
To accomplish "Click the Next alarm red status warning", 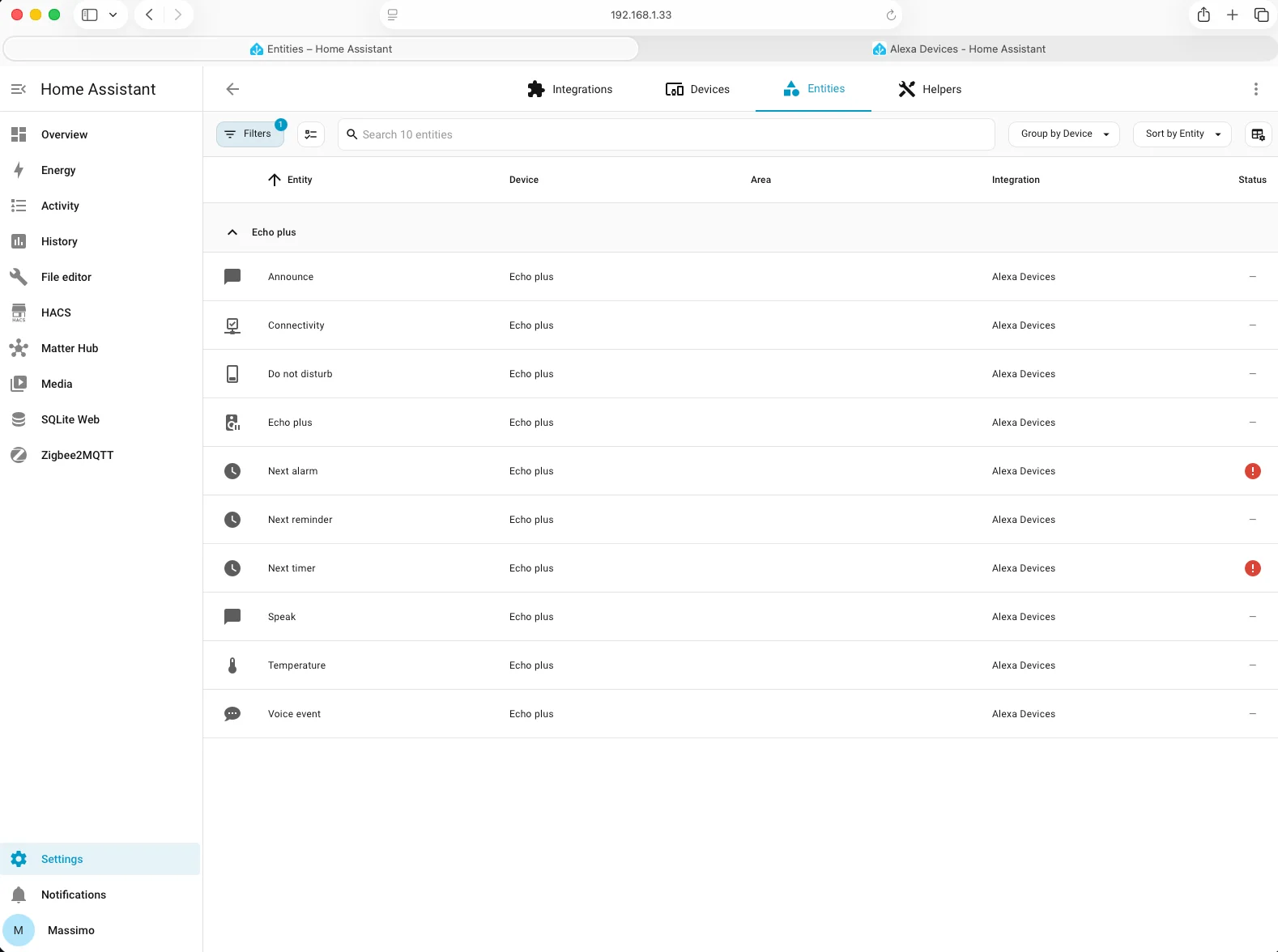I will tap(1252, 471).
